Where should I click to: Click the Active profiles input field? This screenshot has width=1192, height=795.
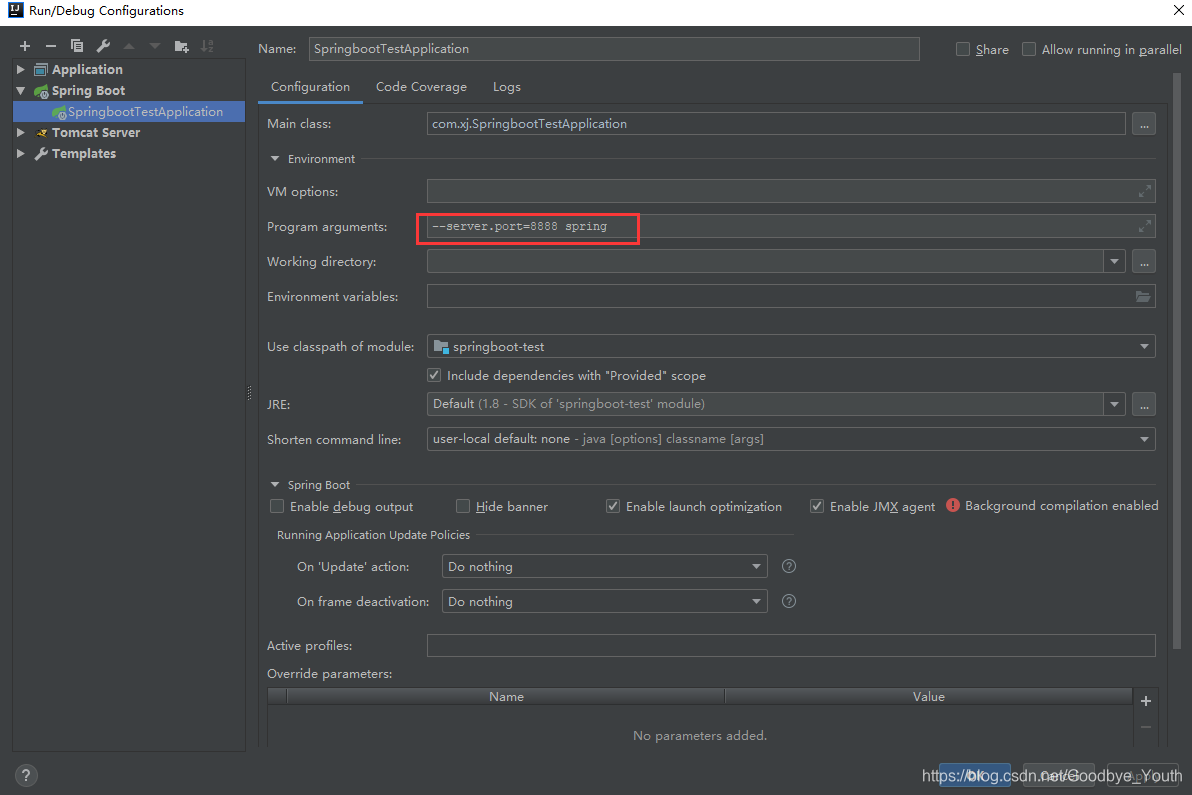[x=791, y=645]
